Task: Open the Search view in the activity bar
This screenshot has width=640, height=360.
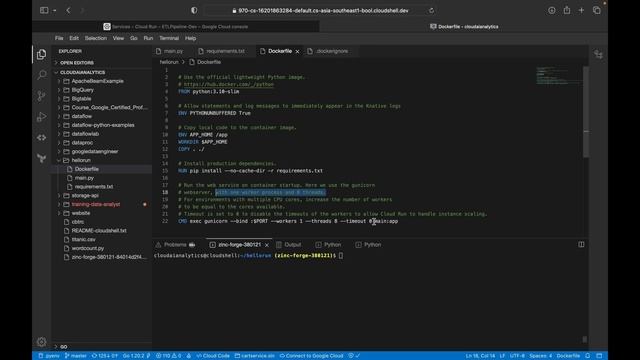Action: (41, 75)
